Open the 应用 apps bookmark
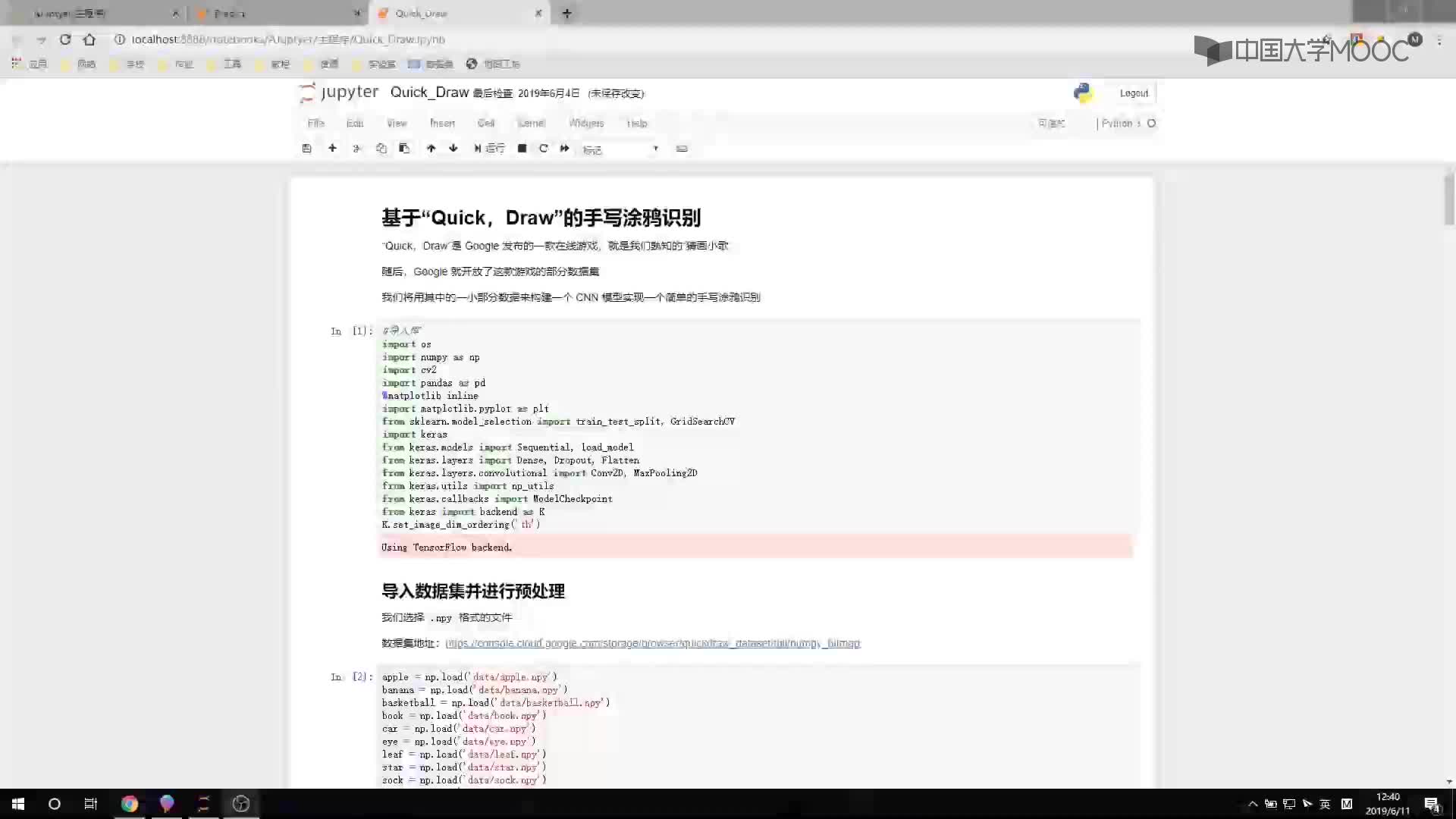The width and height of the screenshot is (1456, 819). pyautogui.click(x=30, y=64)
